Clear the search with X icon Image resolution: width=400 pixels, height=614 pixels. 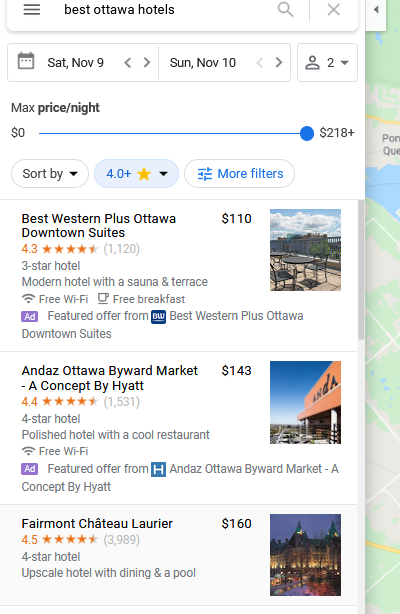333,9
